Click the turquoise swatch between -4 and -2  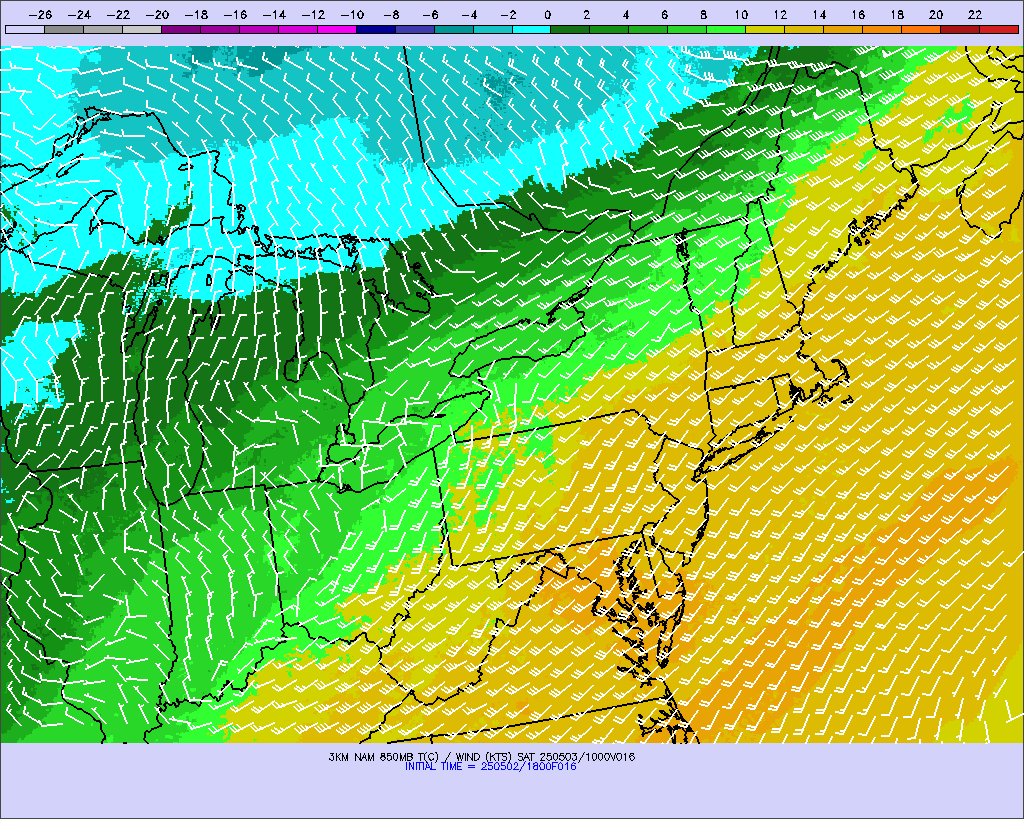click(x=493, y=29)
